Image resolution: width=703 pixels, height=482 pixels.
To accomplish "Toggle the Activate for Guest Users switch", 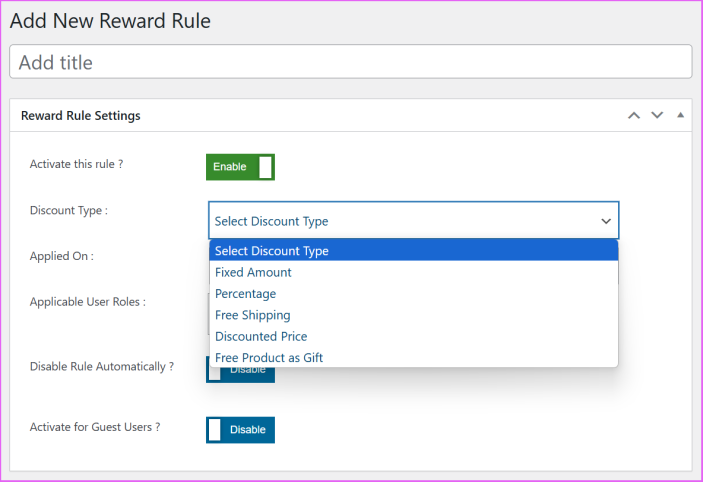I will (240, 429).
